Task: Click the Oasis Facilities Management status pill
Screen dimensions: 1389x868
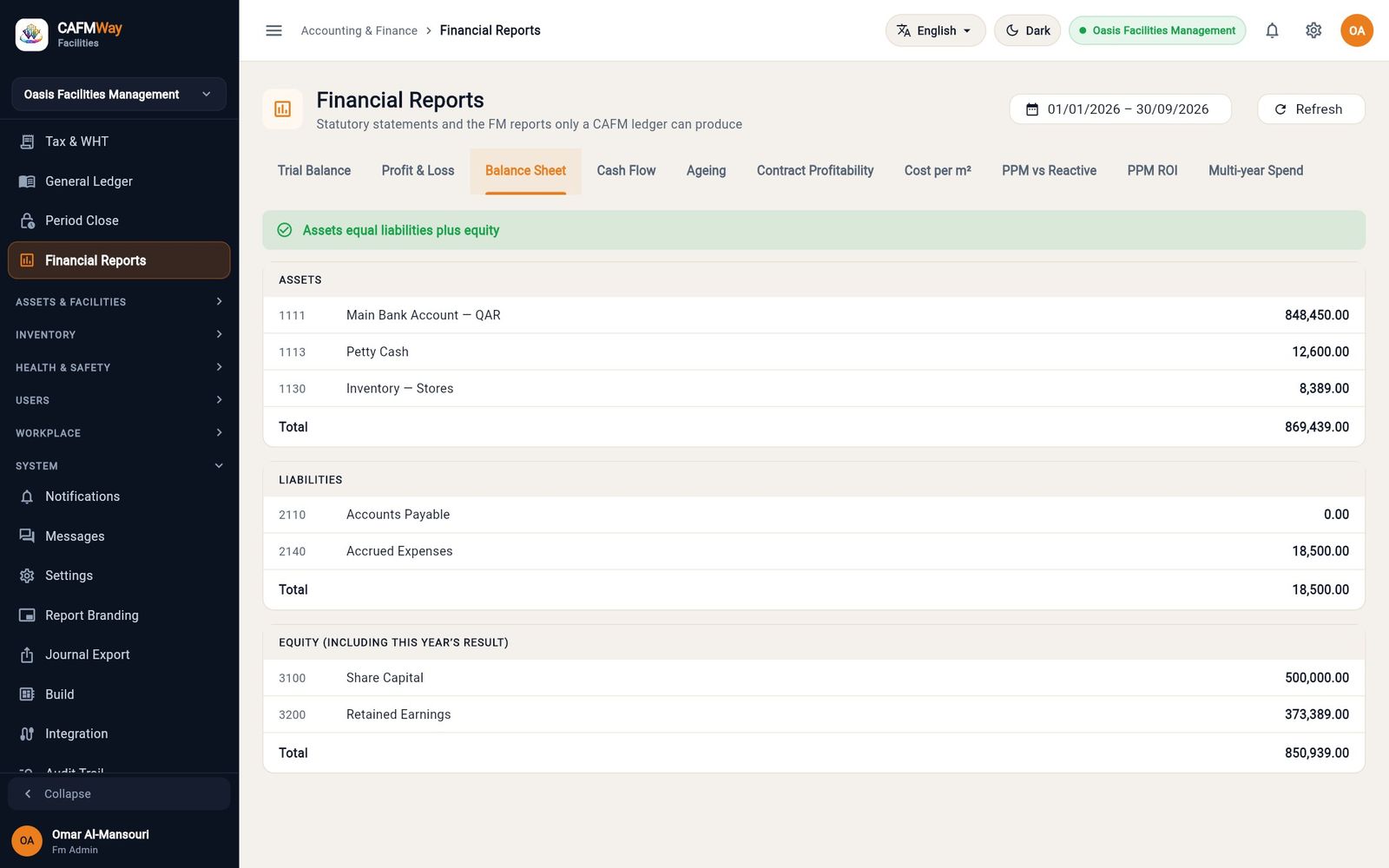Action: click(x=1157, y=30)
